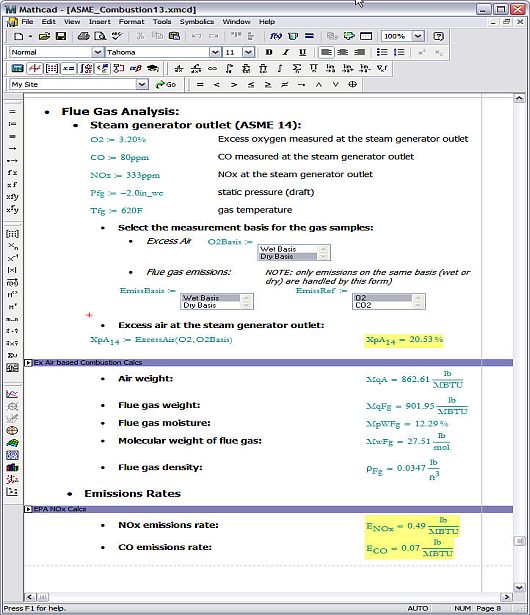Screen dimensions: 530x615
Task: Click the Calculate equals icon in the toolbar
Action: tap(309, 36)
